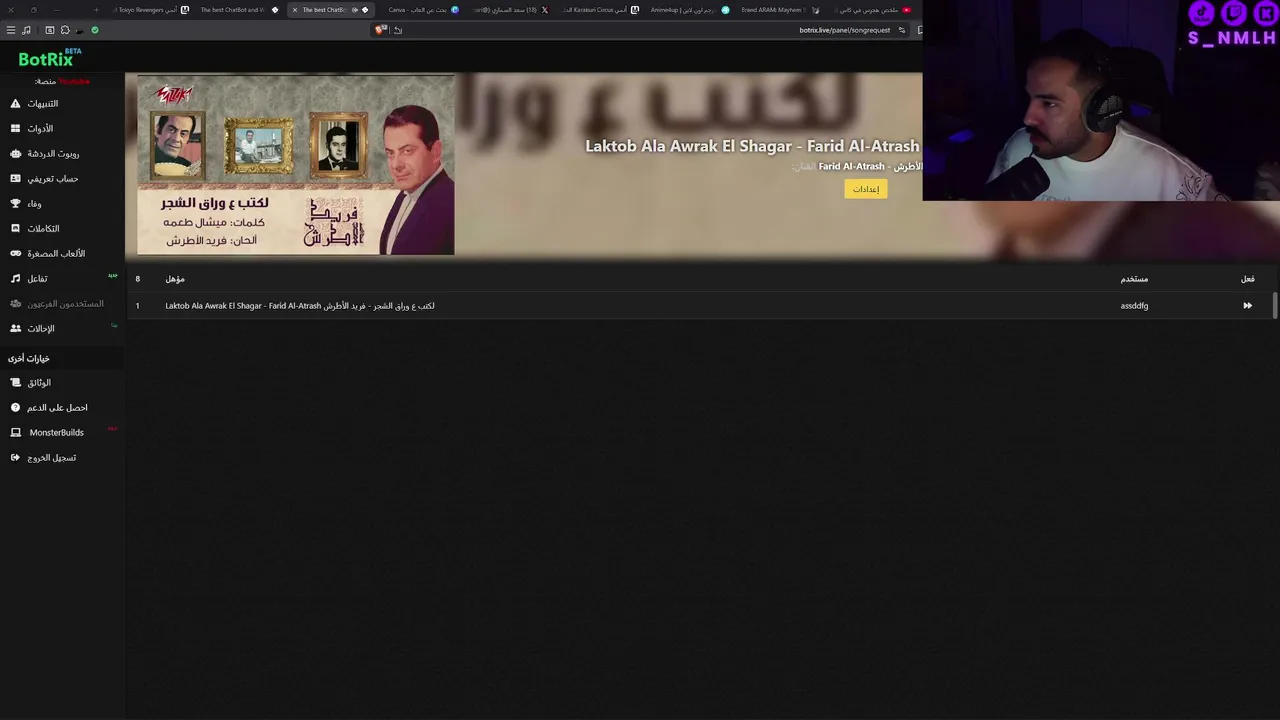Close the active The best ChatBot tab
This screenshot has width=1280, height=720.
(294, 10)
